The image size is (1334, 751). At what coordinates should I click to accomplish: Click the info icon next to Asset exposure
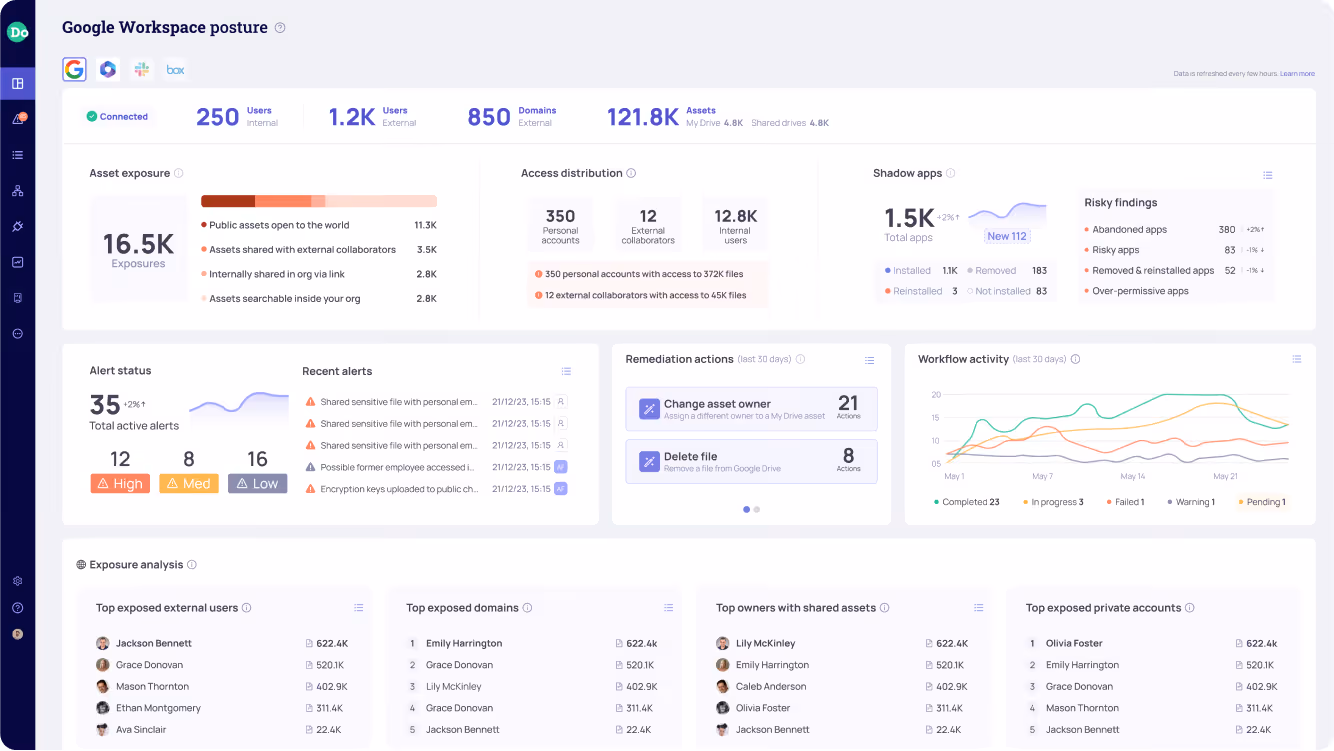tap(179, 173)
